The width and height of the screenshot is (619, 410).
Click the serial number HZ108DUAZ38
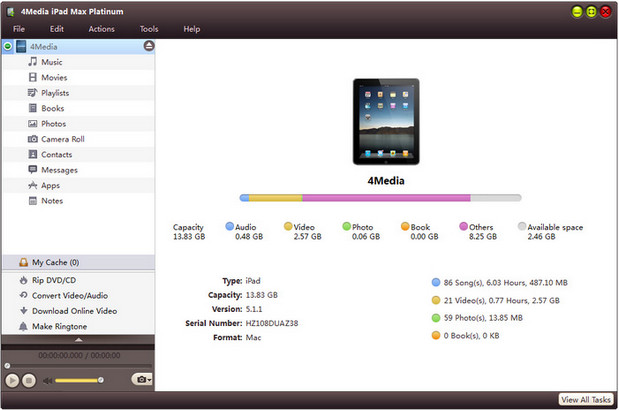tap(272, 323)
